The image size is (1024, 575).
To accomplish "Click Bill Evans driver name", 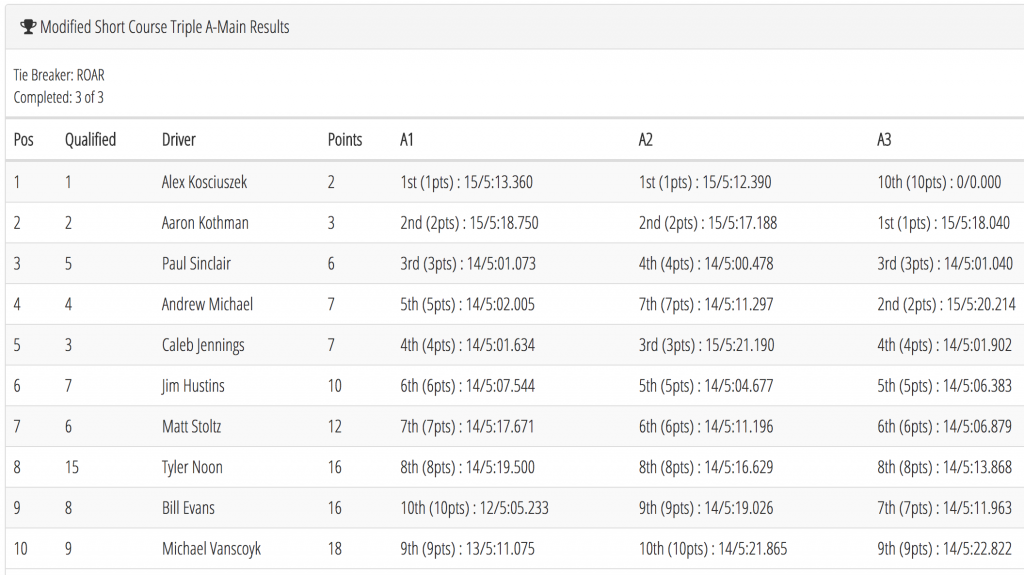I will (x=188, y=508).
